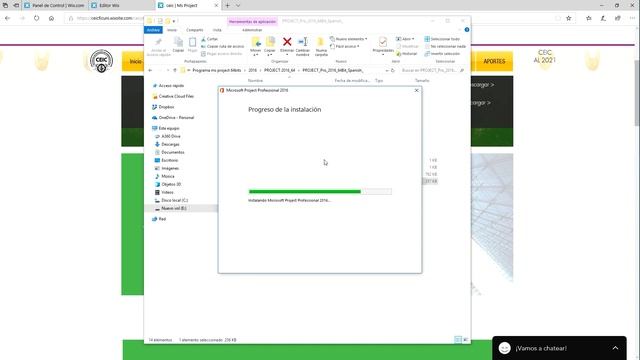Click the Explorer back navigation arrow
This screenshot has height=360, width=640.
point(150,70)
